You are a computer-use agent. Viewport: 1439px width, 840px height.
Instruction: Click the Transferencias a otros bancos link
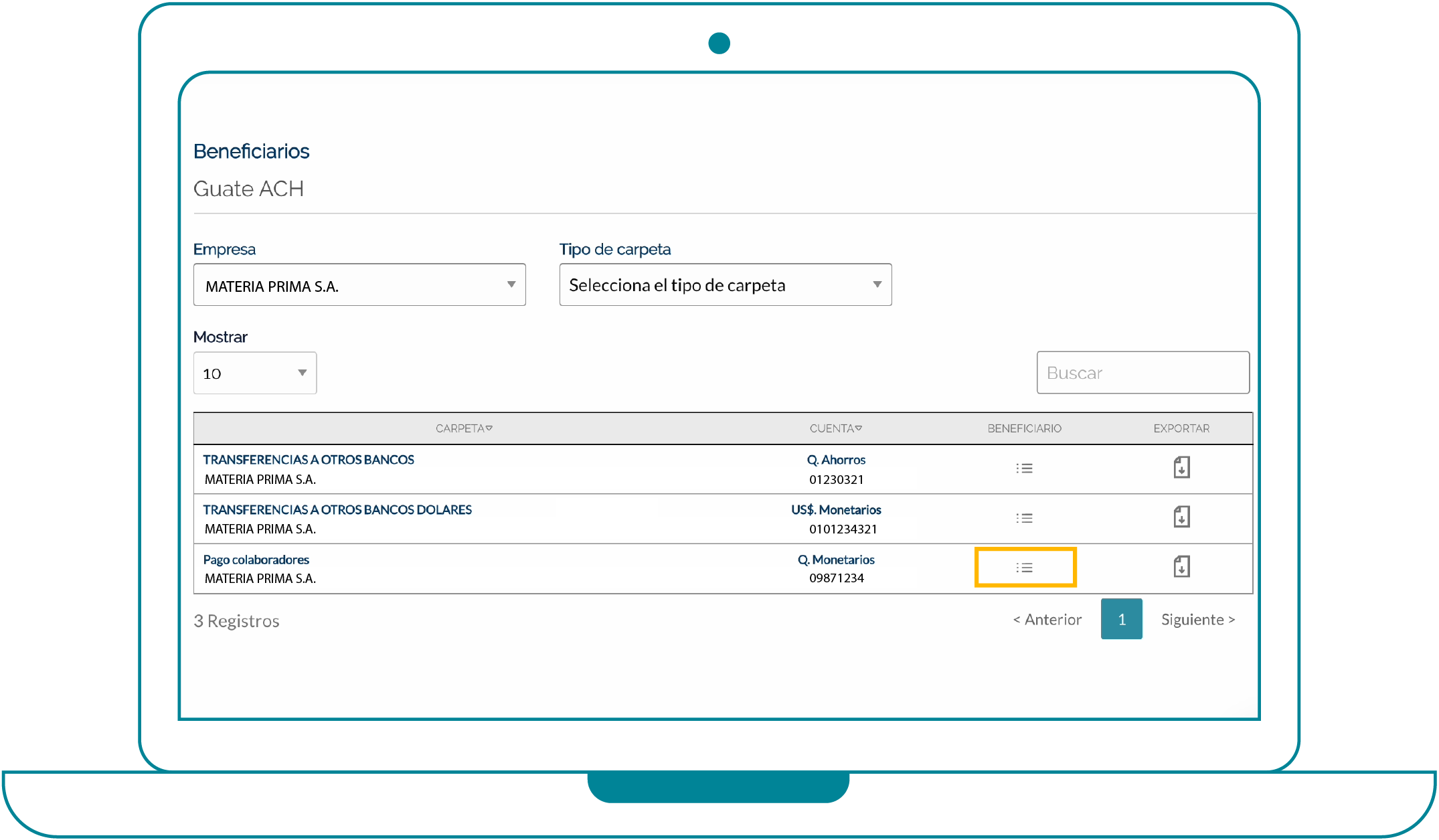[309, 460]
